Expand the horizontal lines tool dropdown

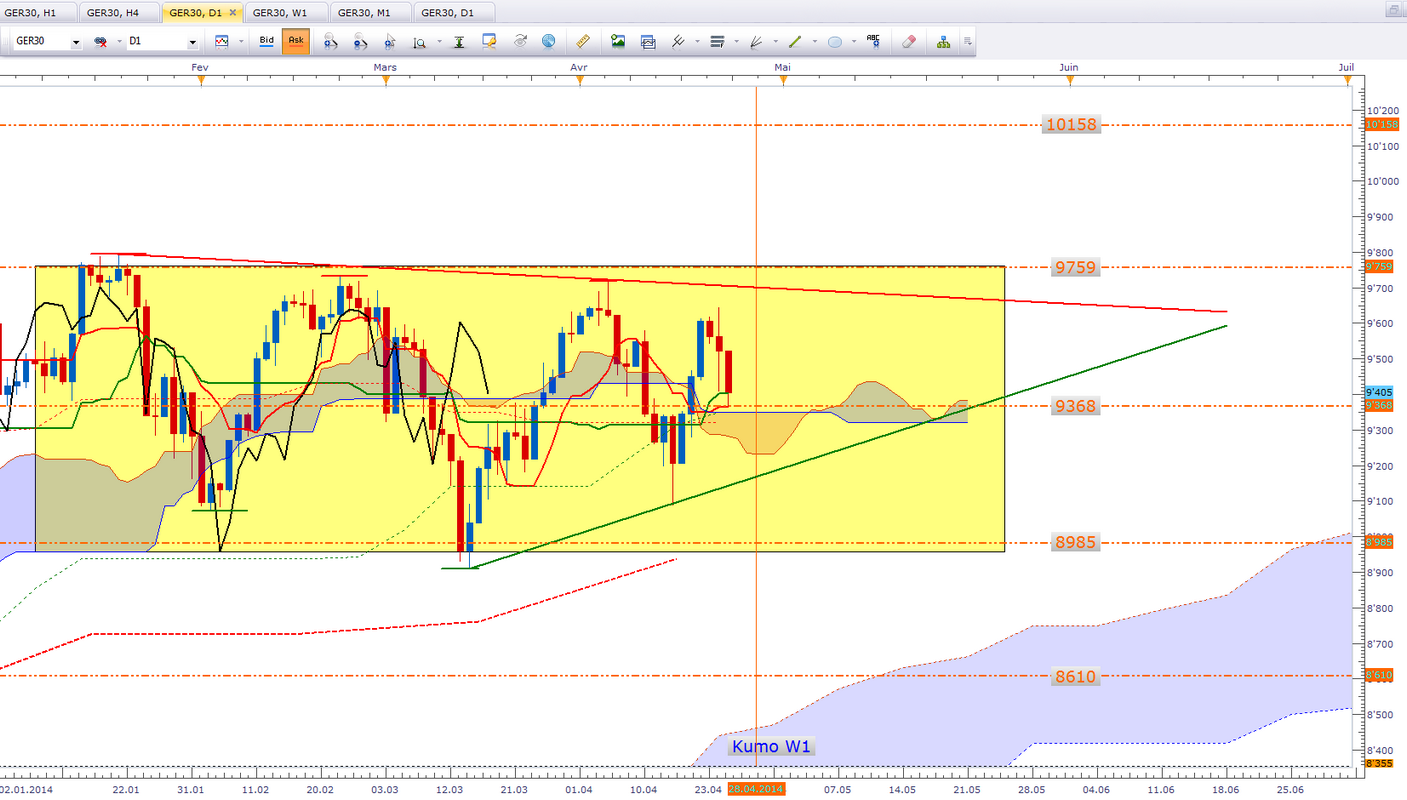coord(736,42)
